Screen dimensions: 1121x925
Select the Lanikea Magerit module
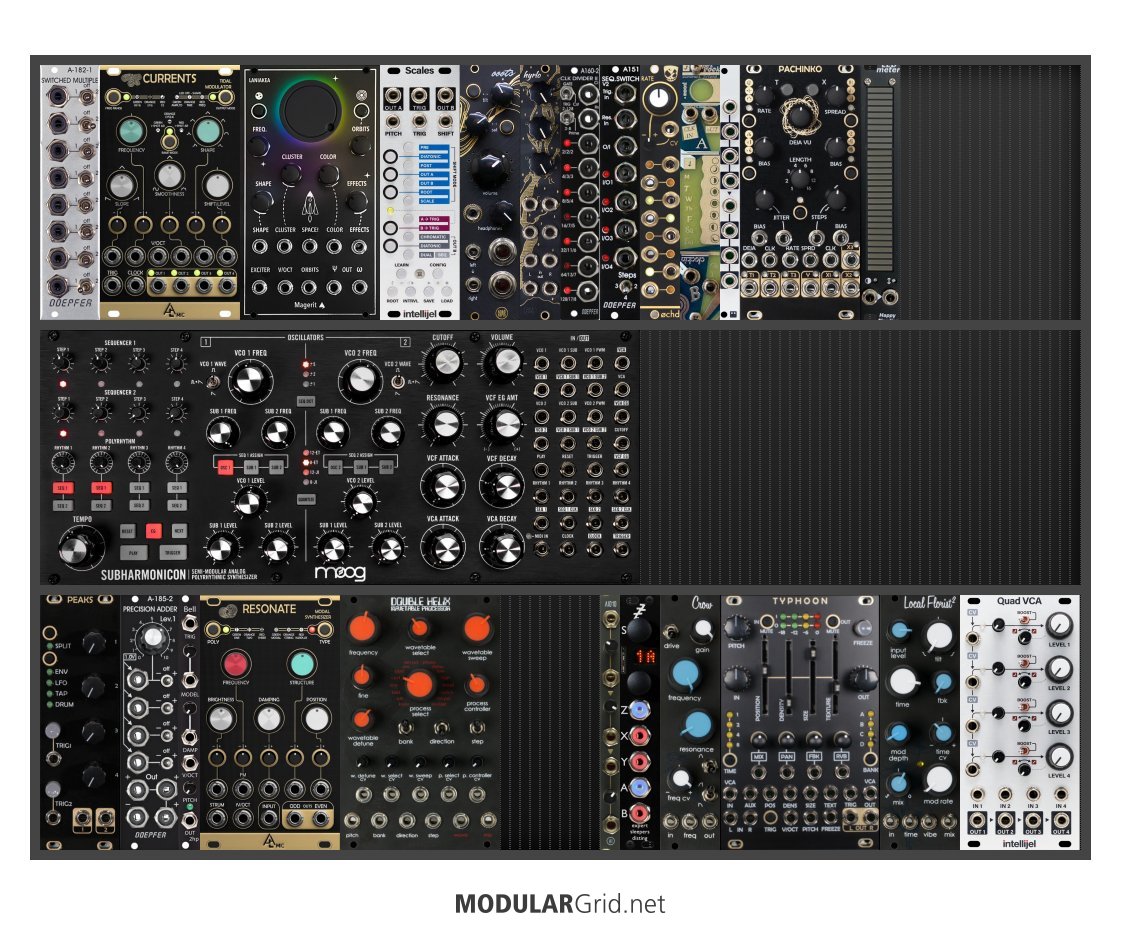coord(310,192)
